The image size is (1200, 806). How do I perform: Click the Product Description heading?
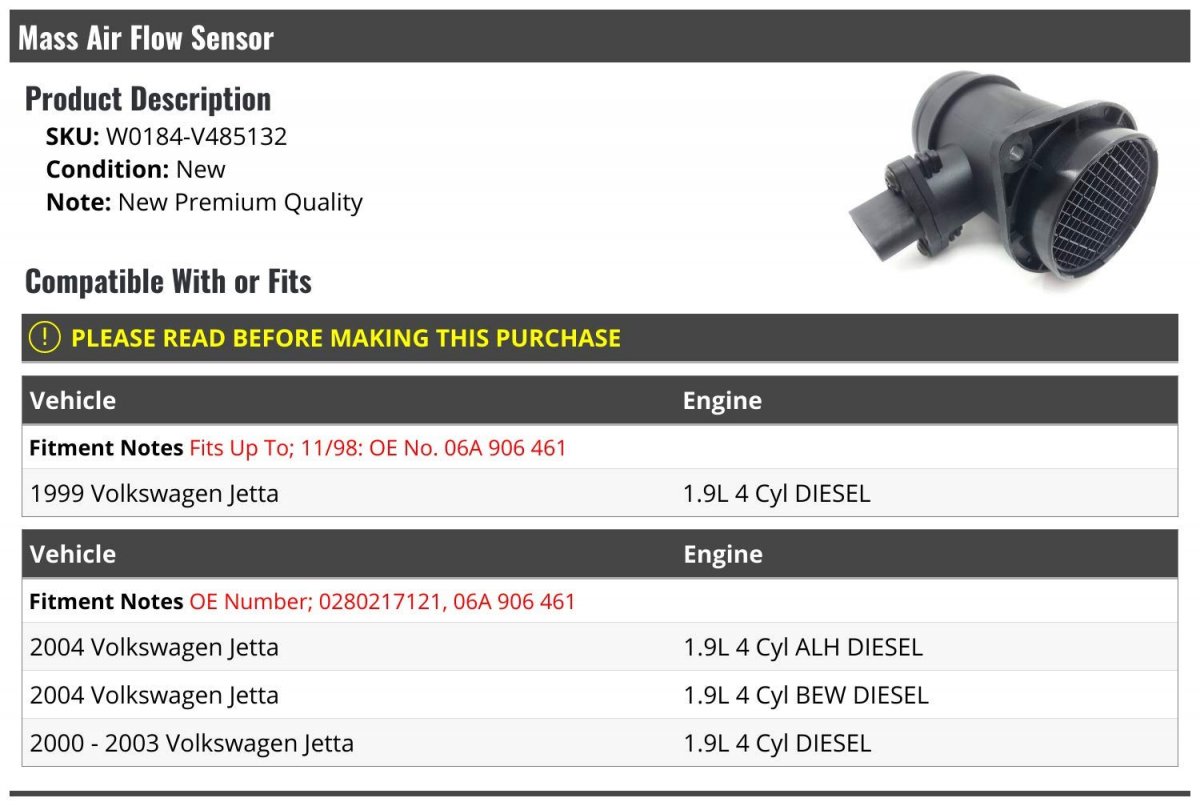(x=148, y=98)
